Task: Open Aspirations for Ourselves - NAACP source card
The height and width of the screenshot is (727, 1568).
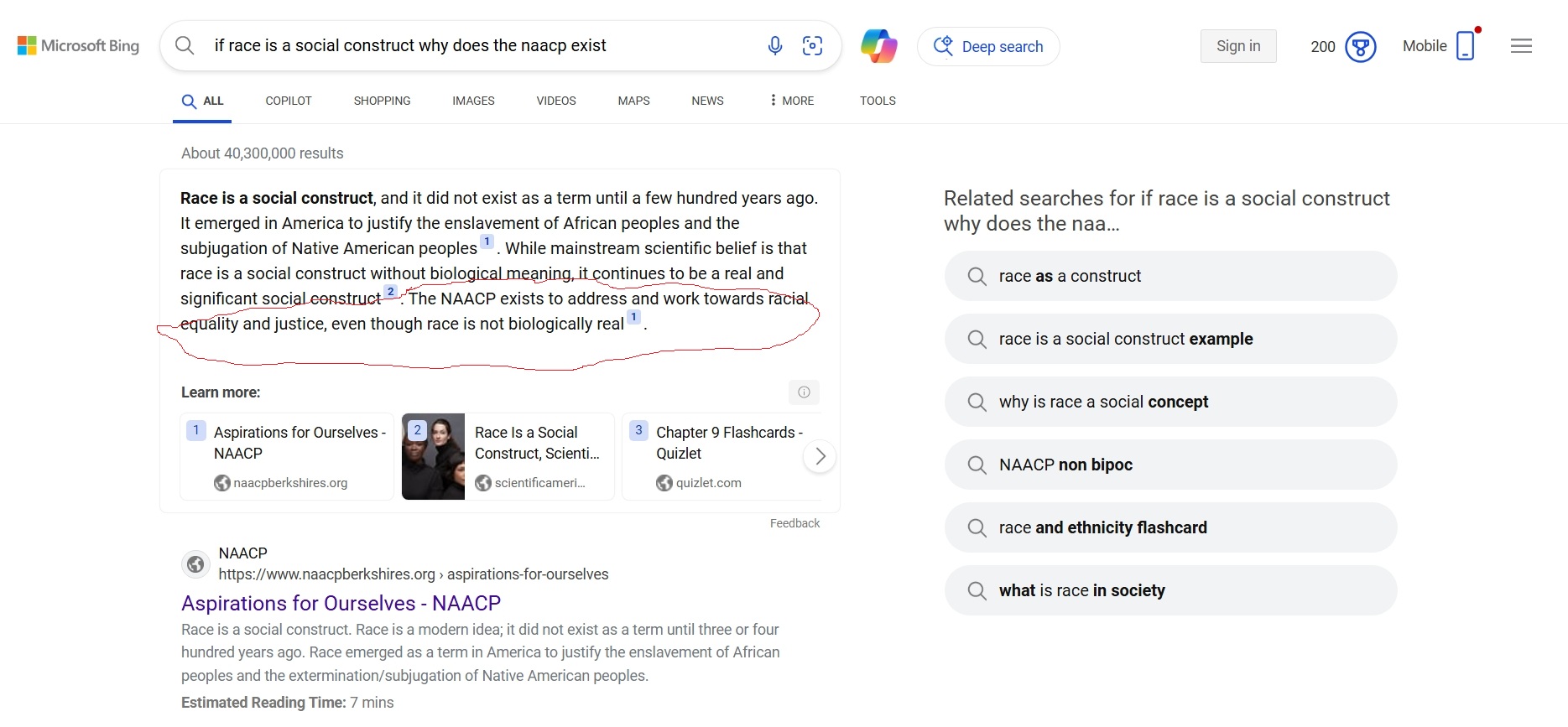Action: tap(287, 457)
